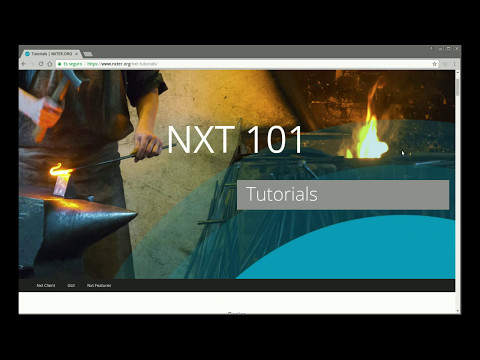Open the Nxt Client menu link
Image resolution: width=480 pixels, height=360 pixels.
coord(46,286)
